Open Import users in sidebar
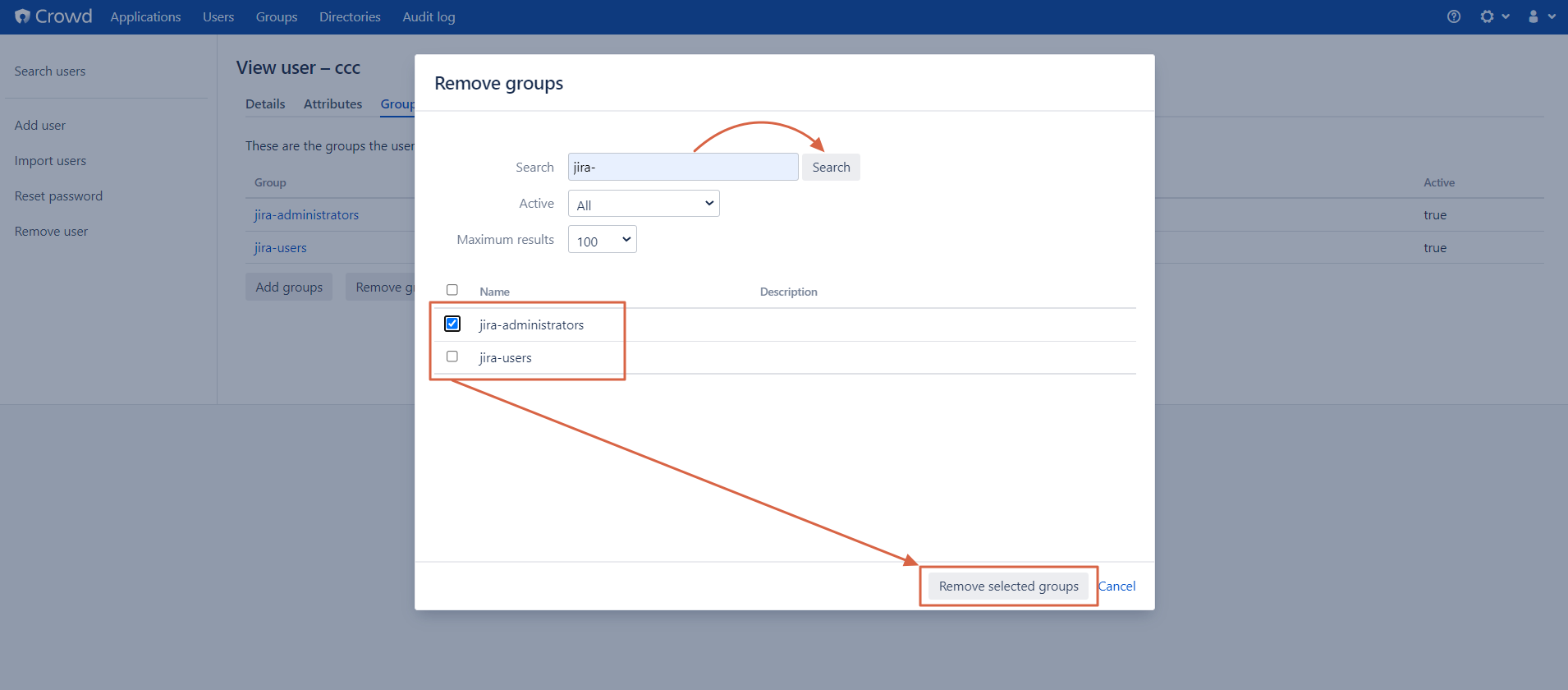 click(50, 161)
